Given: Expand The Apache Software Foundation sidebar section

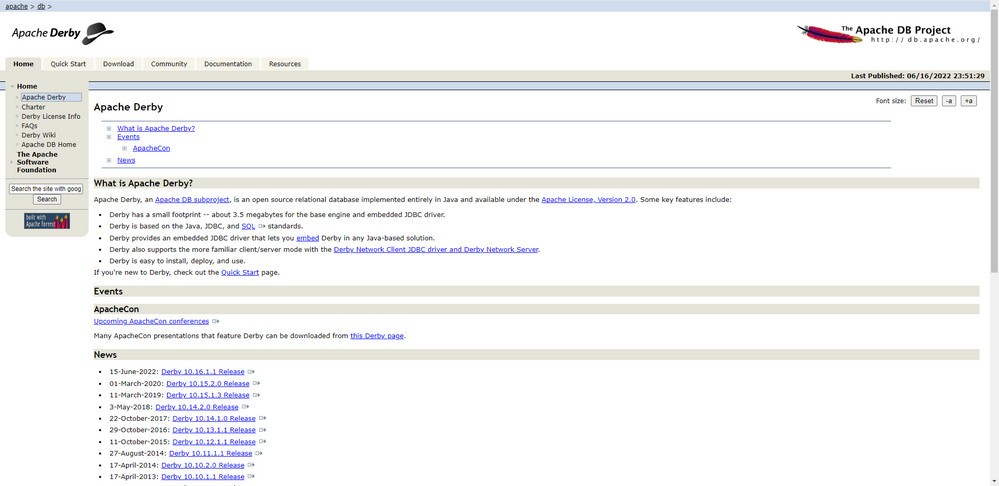Looking at the screenshot, I should (x=12, y=162).
